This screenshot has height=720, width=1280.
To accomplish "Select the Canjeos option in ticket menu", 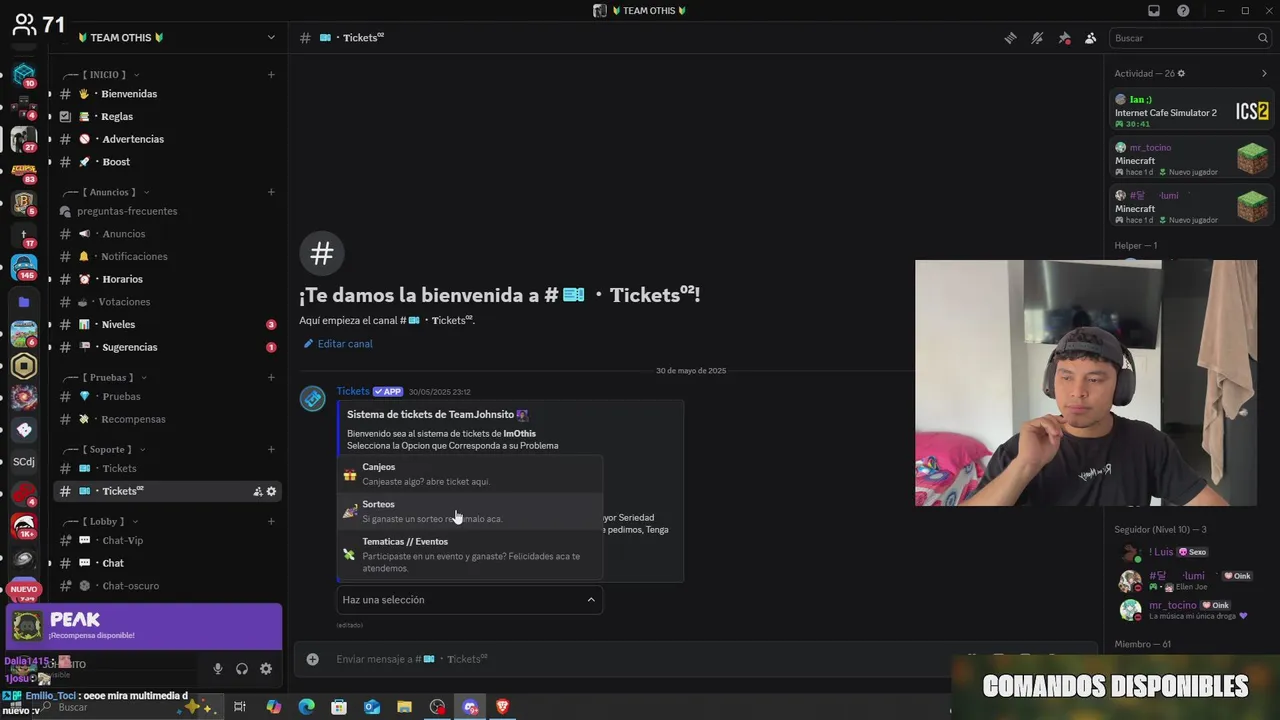I will coord(470,474).
